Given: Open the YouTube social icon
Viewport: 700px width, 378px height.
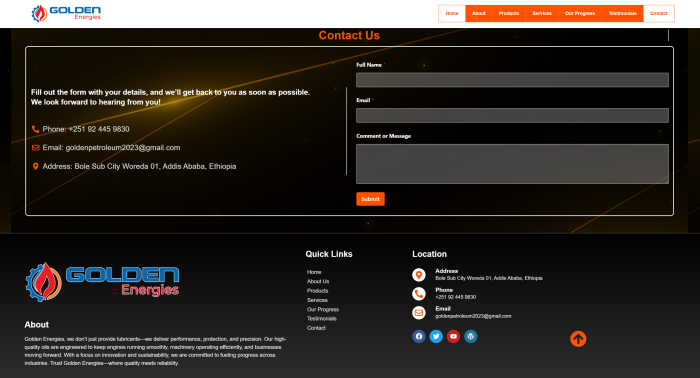Looking at the screenshot, I should click(x=453, y=336).
